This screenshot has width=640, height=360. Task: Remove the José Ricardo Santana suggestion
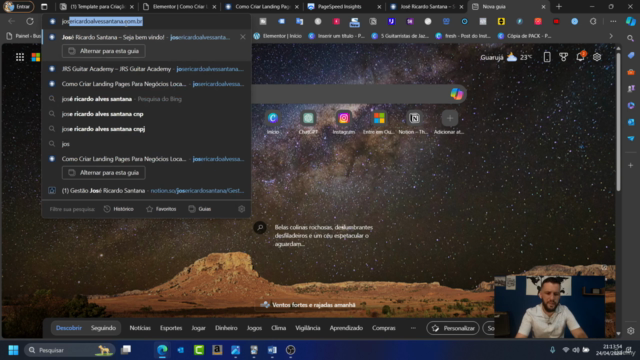(x=243, y=37)
